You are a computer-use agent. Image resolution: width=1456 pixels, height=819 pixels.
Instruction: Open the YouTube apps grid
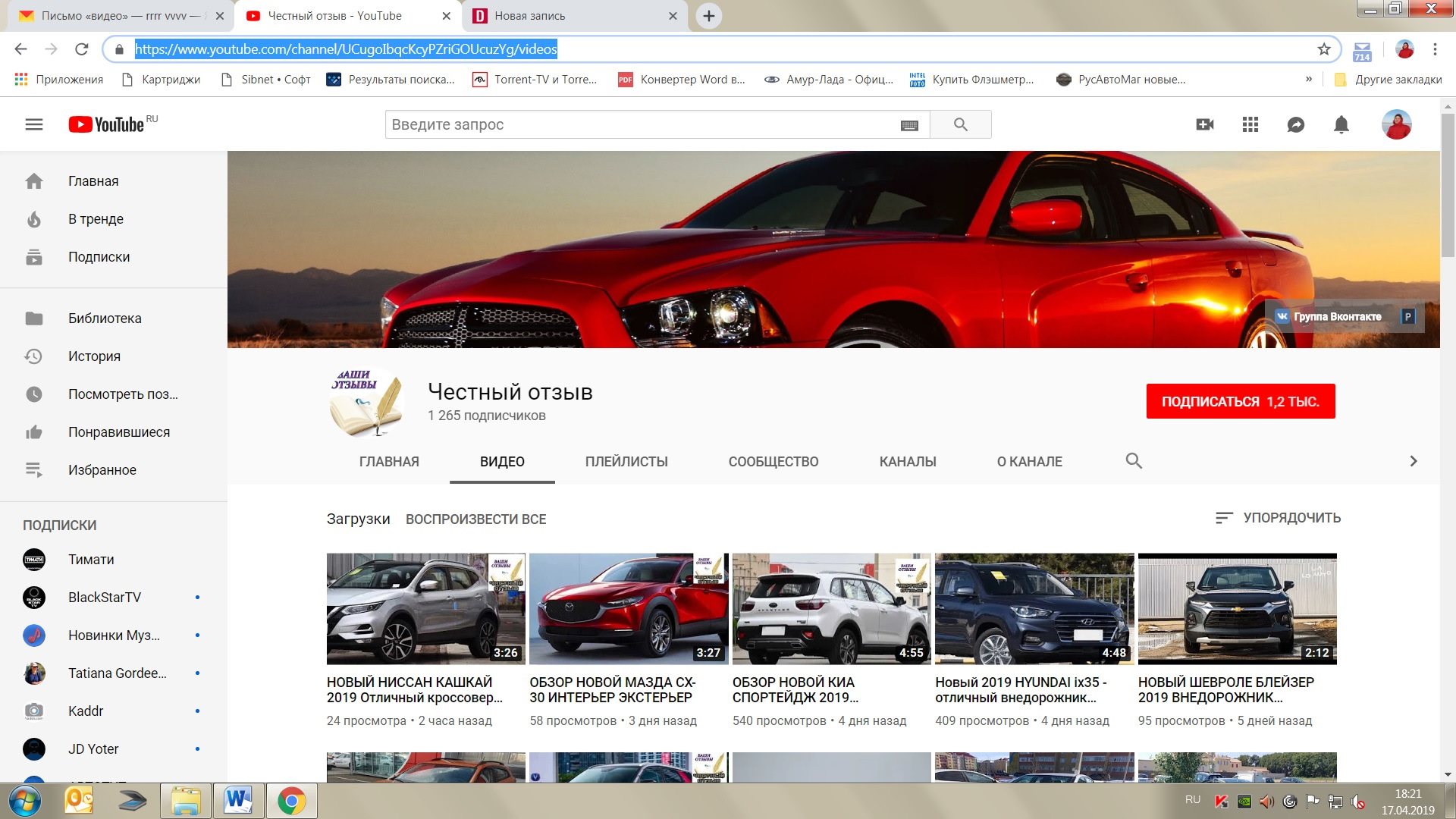(x=1250, y=124)
